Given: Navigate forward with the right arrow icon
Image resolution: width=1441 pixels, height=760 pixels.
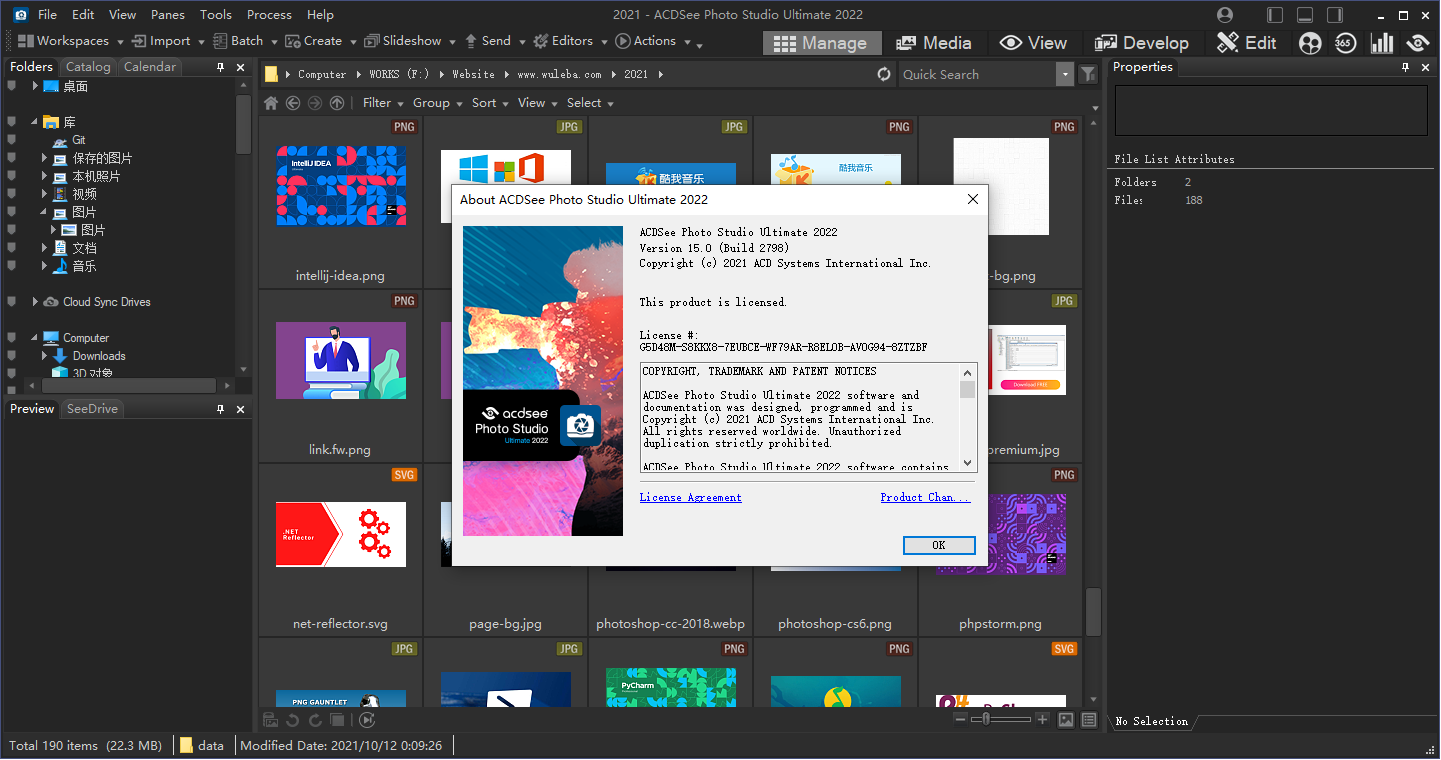Looking at the screenshot, I should [x=315, y=103].
